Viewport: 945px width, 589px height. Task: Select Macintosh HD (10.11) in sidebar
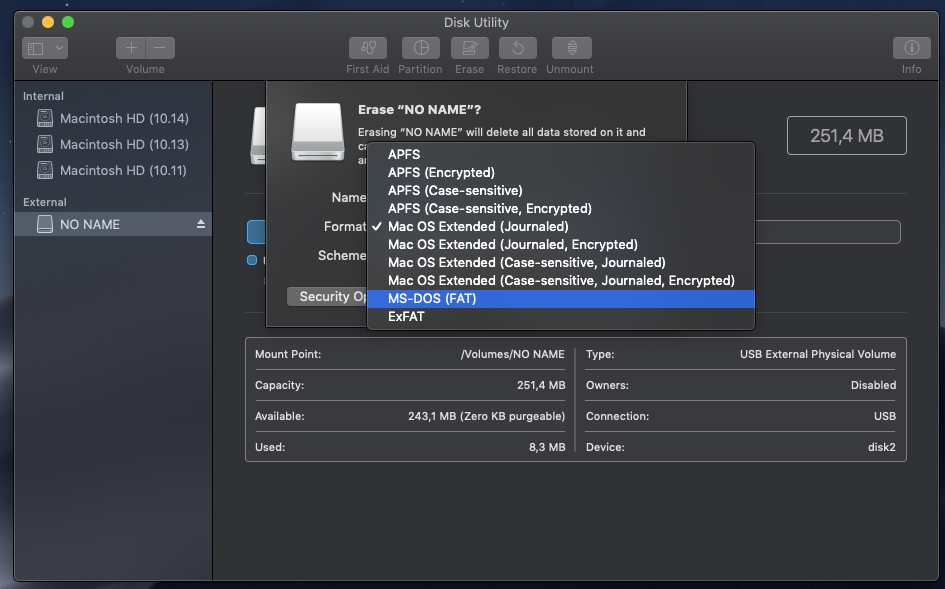(113, 171)
